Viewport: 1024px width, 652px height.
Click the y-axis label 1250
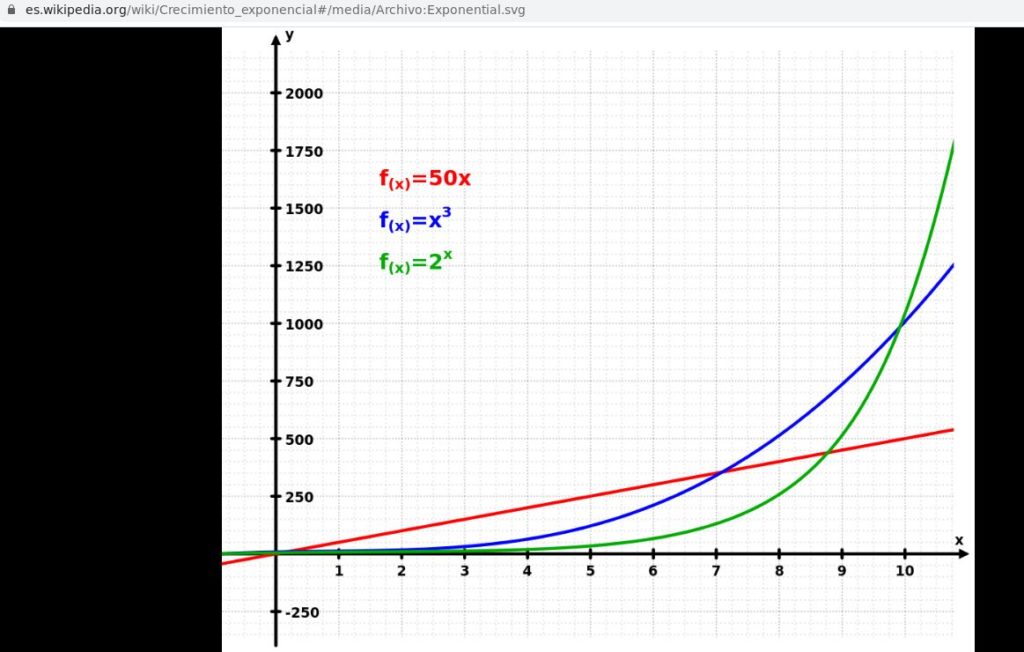tap(304, 267)
